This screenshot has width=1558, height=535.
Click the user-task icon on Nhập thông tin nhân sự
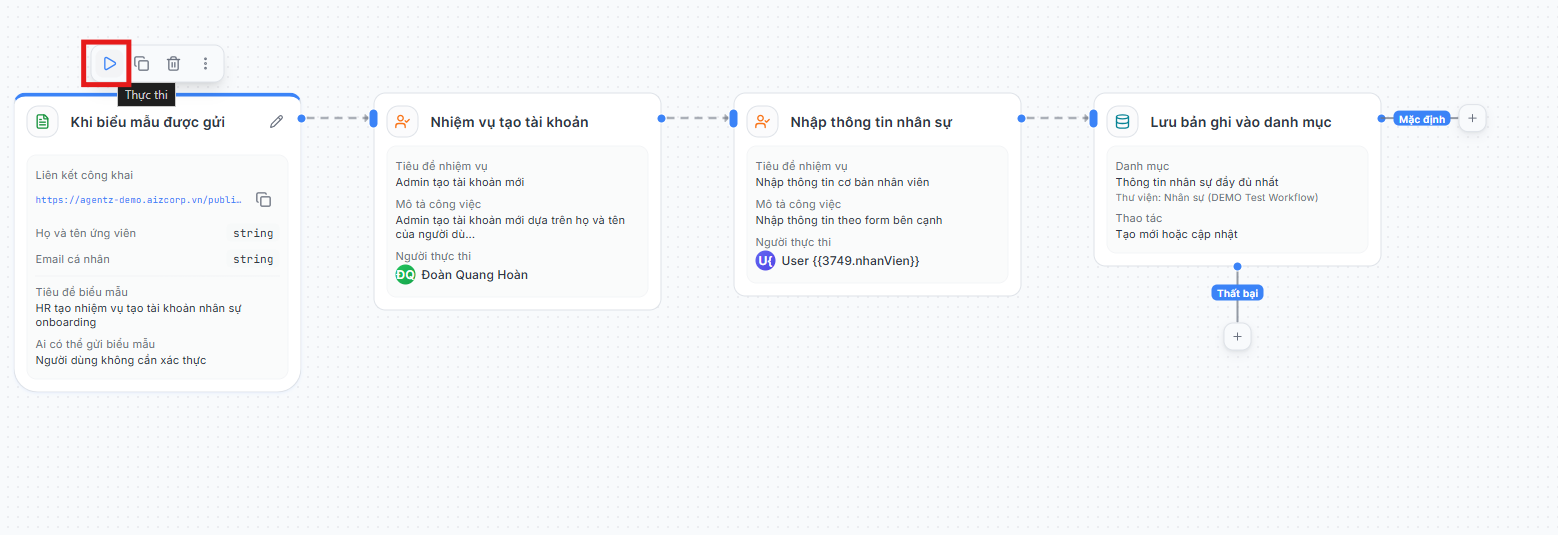[762, 121]
